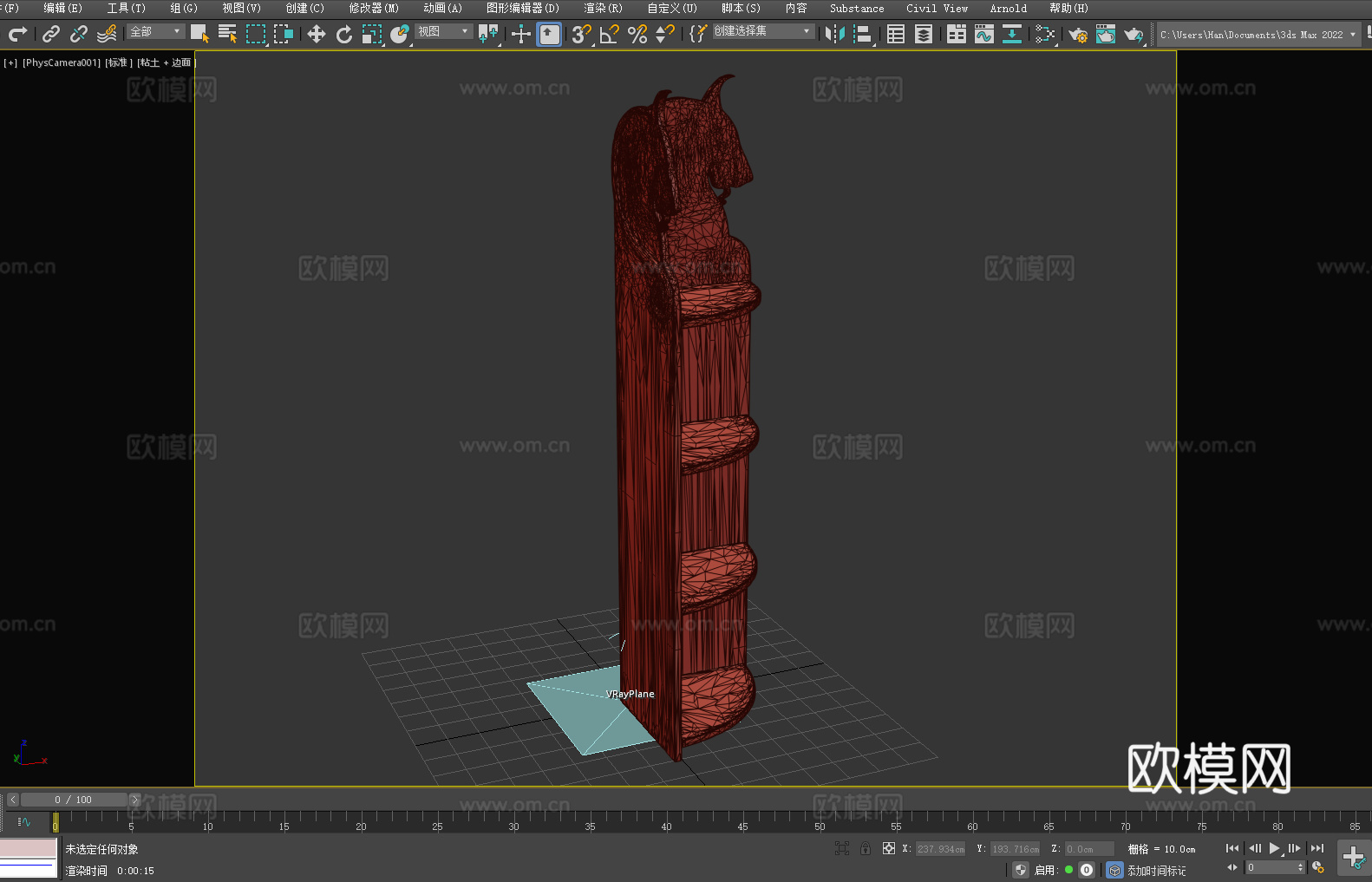This screenshot has width=1372, height=882.
Task: Click the Play Animation button
Action: point(1275,848)
